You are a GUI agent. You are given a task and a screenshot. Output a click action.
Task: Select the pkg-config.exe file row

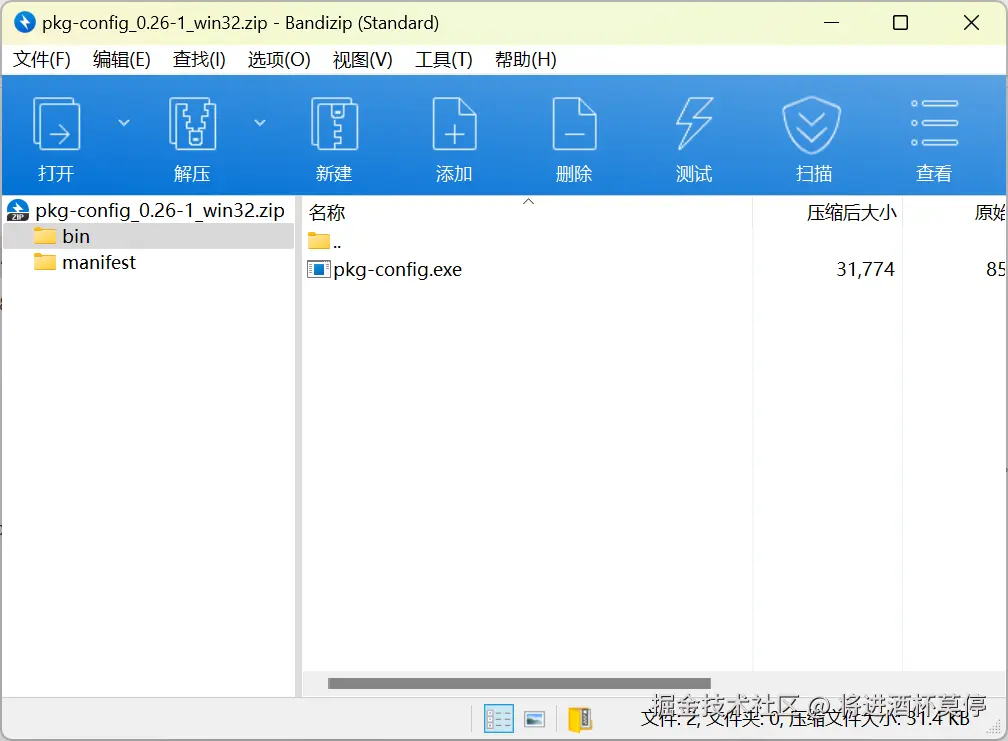click(653, 269)
